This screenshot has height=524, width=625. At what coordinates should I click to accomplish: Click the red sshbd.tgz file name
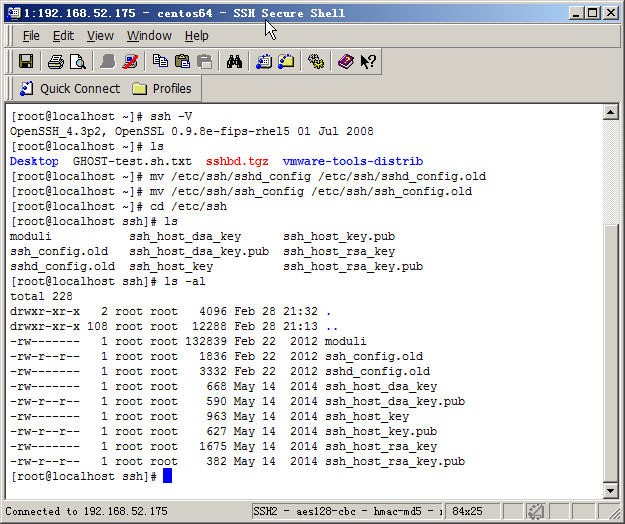(x=237, y=161)
